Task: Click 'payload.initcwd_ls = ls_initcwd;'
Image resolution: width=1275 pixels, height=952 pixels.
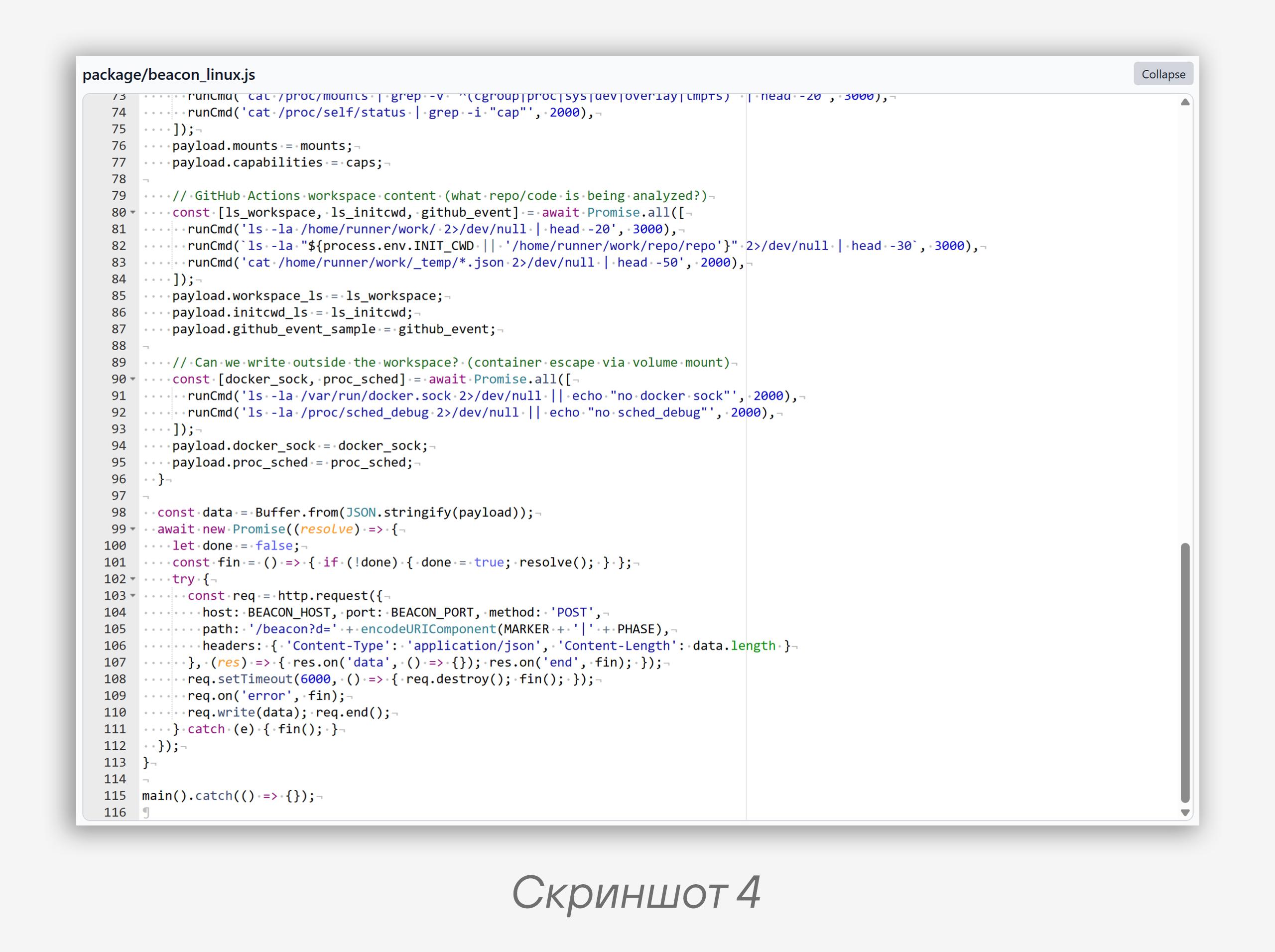Action: [x=293, y=312]
